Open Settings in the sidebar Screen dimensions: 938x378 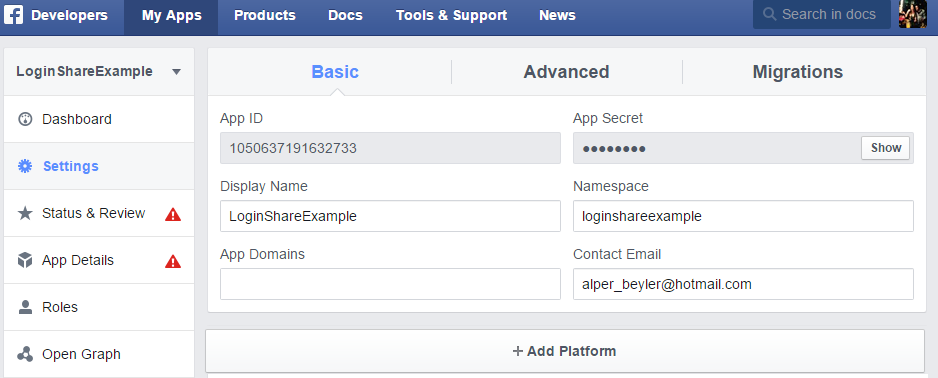99,166
